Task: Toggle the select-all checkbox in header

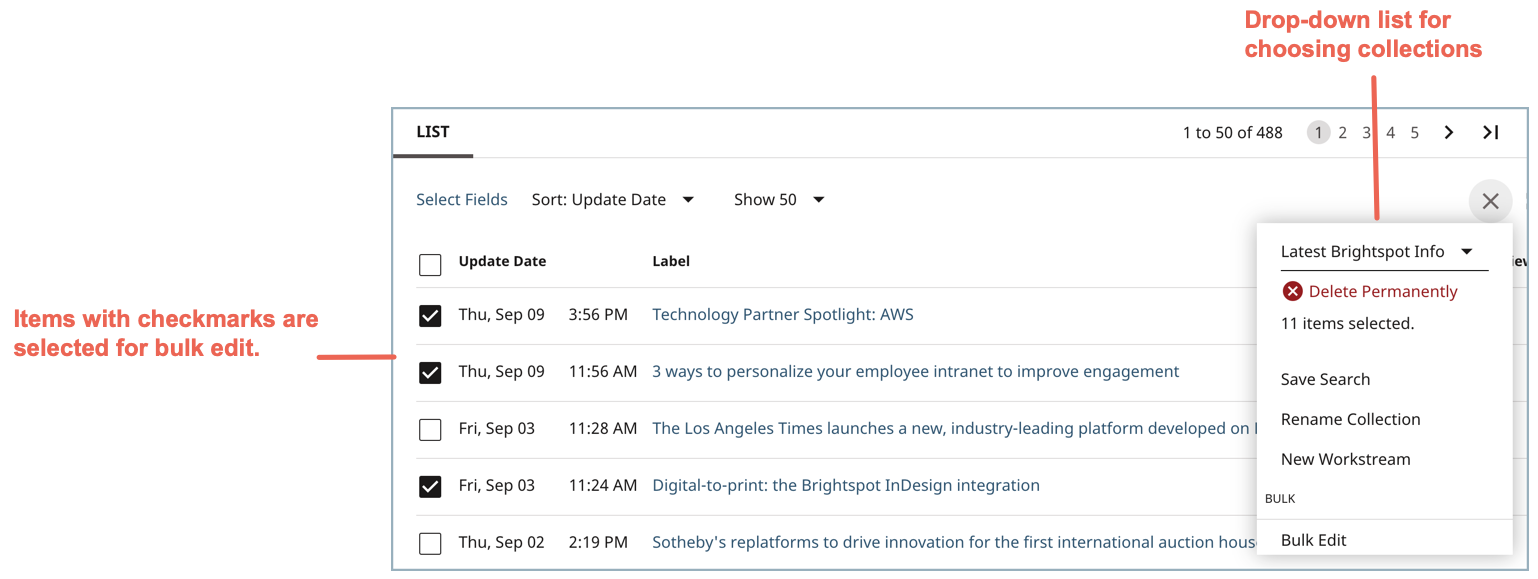Action: [430, 265]
